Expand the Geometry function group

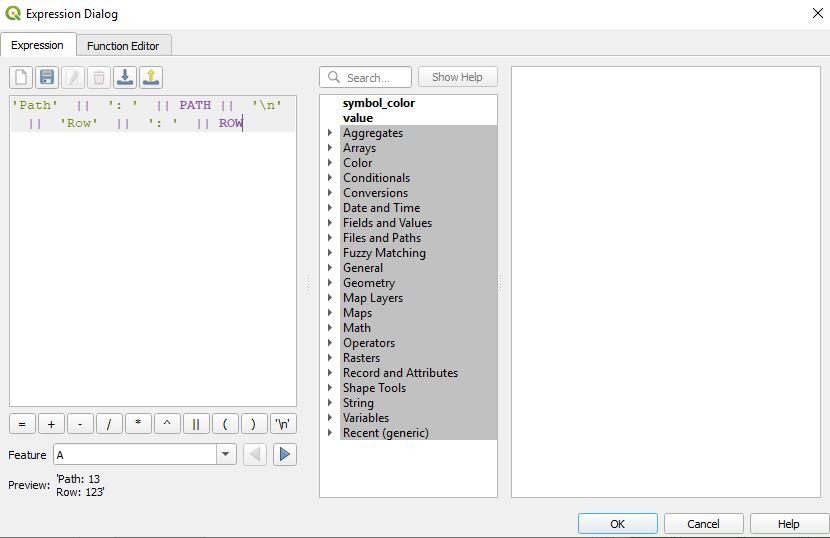tap(331, 283)
